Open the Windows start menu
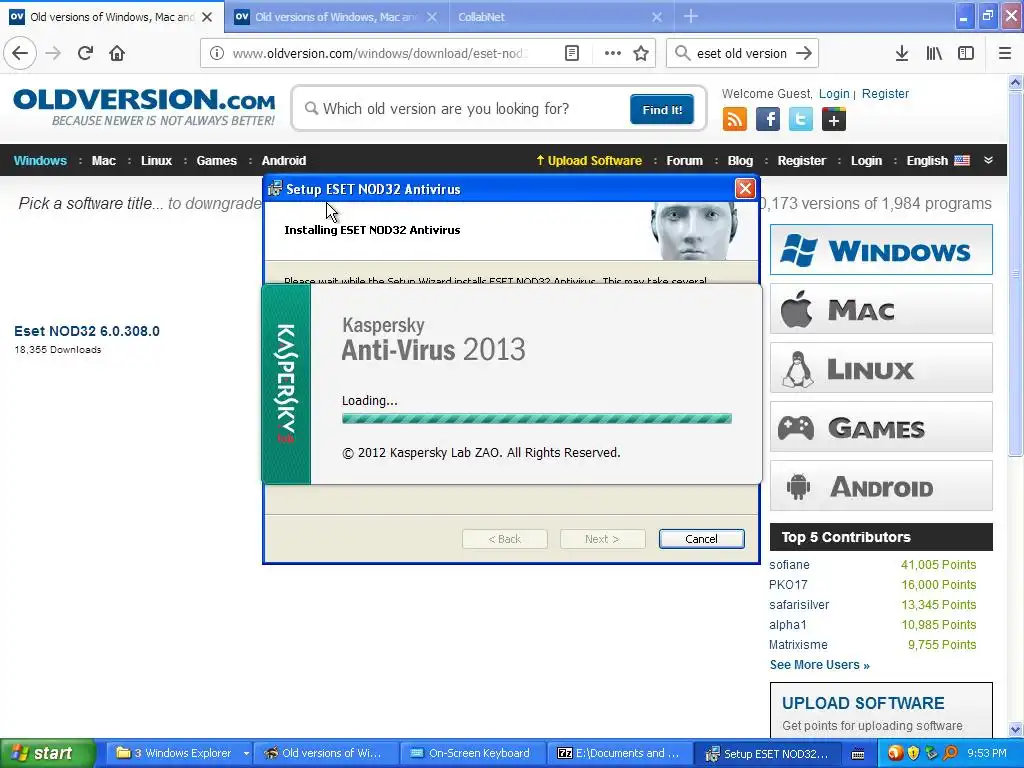The width and height of the screenshot is (1024, 768). click(47, 753)
